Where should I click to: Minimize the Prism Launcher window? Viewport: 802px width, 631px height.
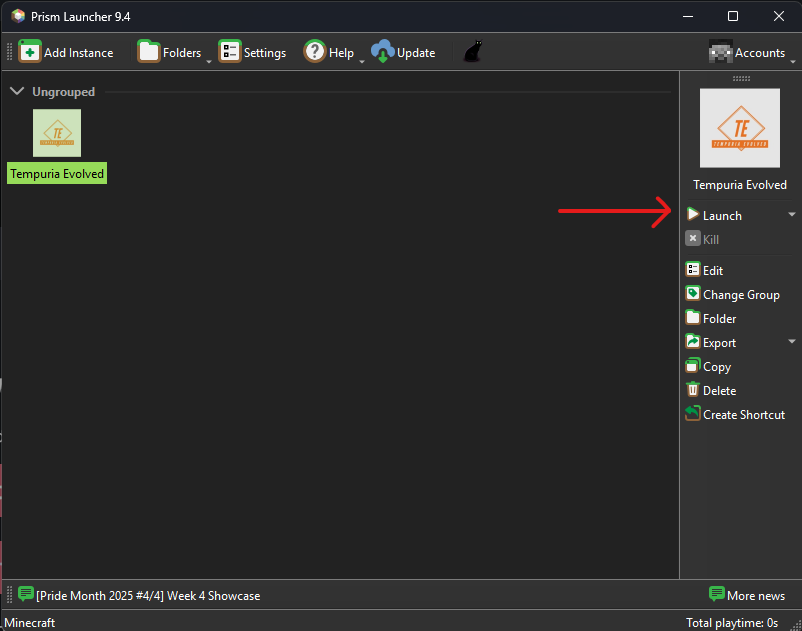[x=688, y=16]
